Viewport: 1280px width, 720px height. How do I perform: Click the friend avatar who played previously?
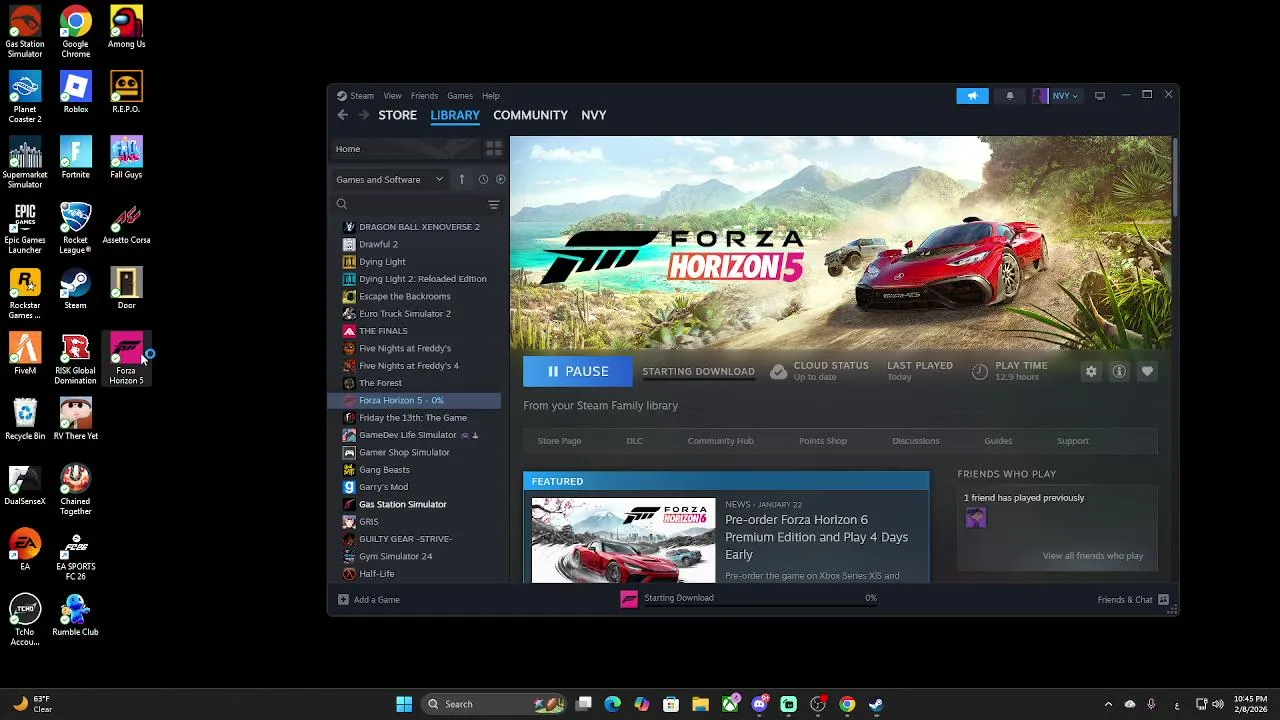click(x=976, y=517)
